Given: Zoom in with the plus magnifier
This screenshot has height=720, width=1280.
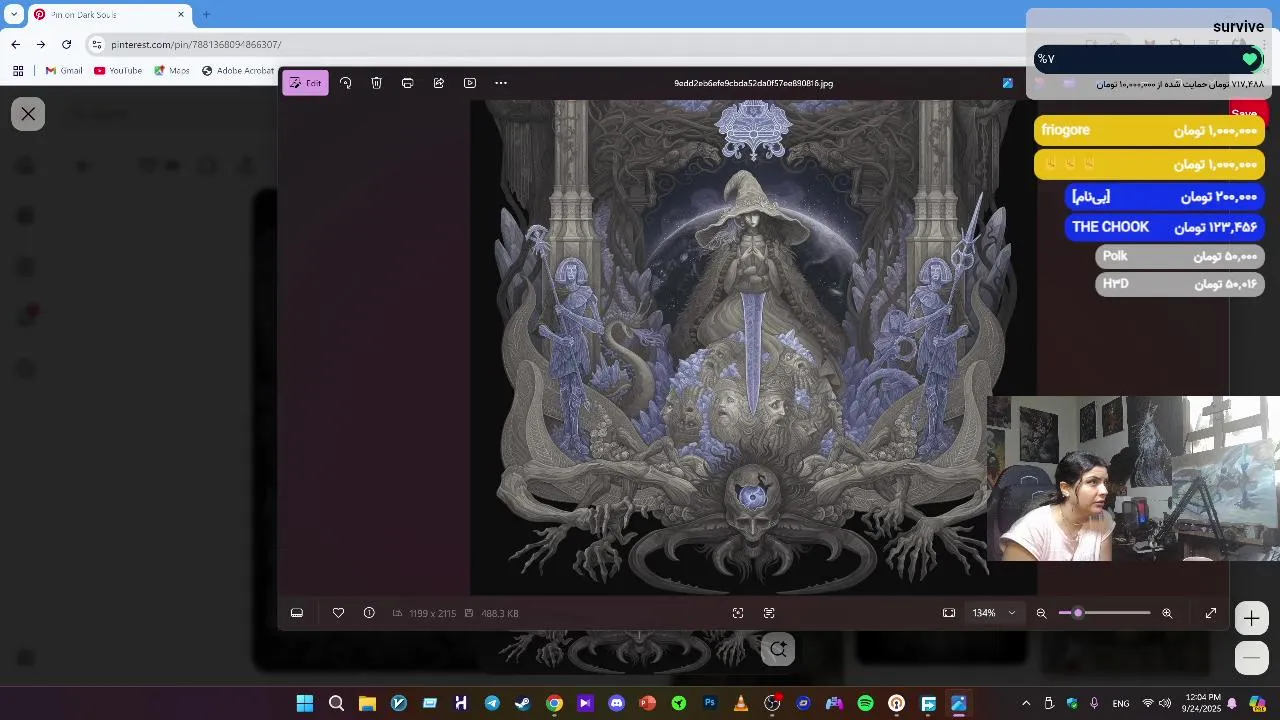Looking at the screenshot, I should pos(1167,613).
